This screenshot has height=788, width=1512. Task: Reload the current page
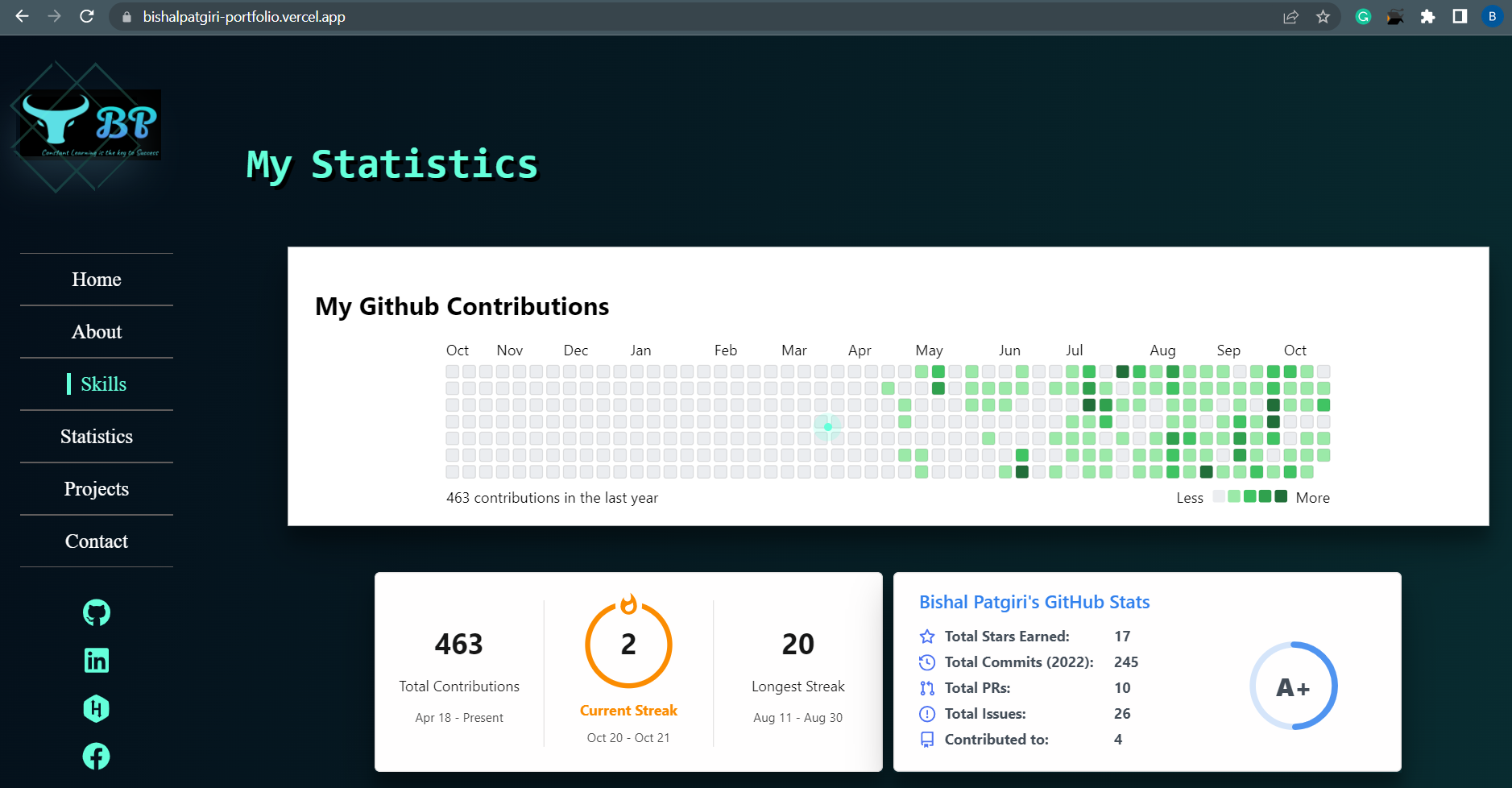(88, 16)
